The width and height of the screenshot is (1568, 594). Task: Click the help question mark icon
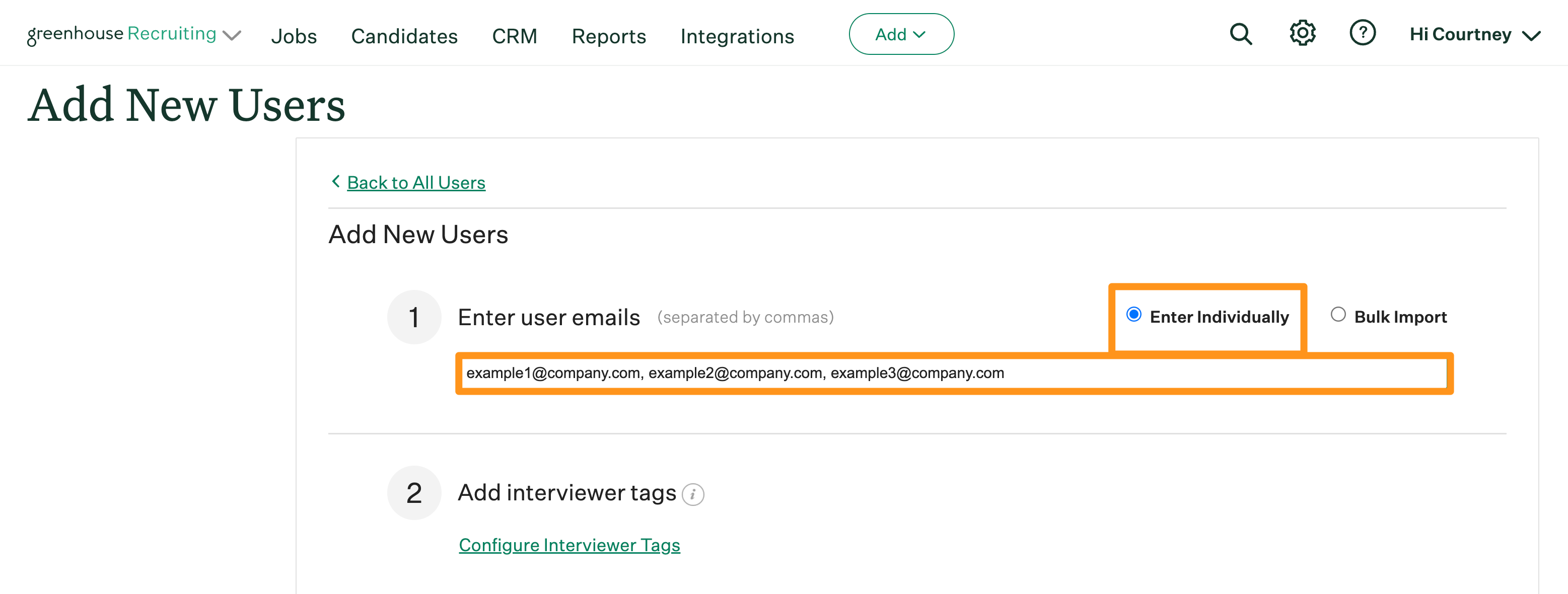coord(1363,34)
